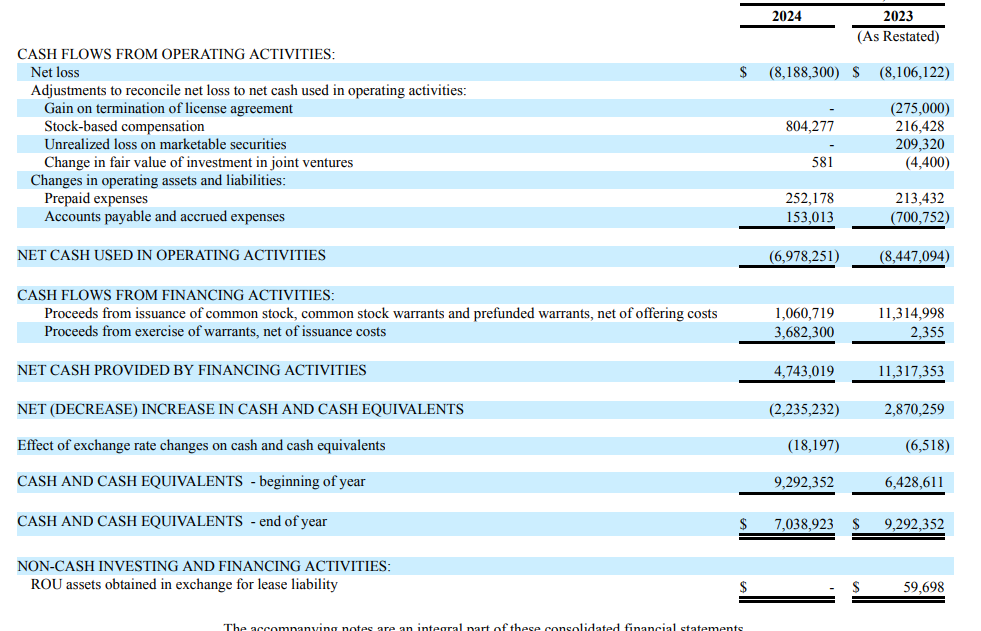
Task: Click 2024 beginning of year value 9,292,352
Action: pos(804,483)
